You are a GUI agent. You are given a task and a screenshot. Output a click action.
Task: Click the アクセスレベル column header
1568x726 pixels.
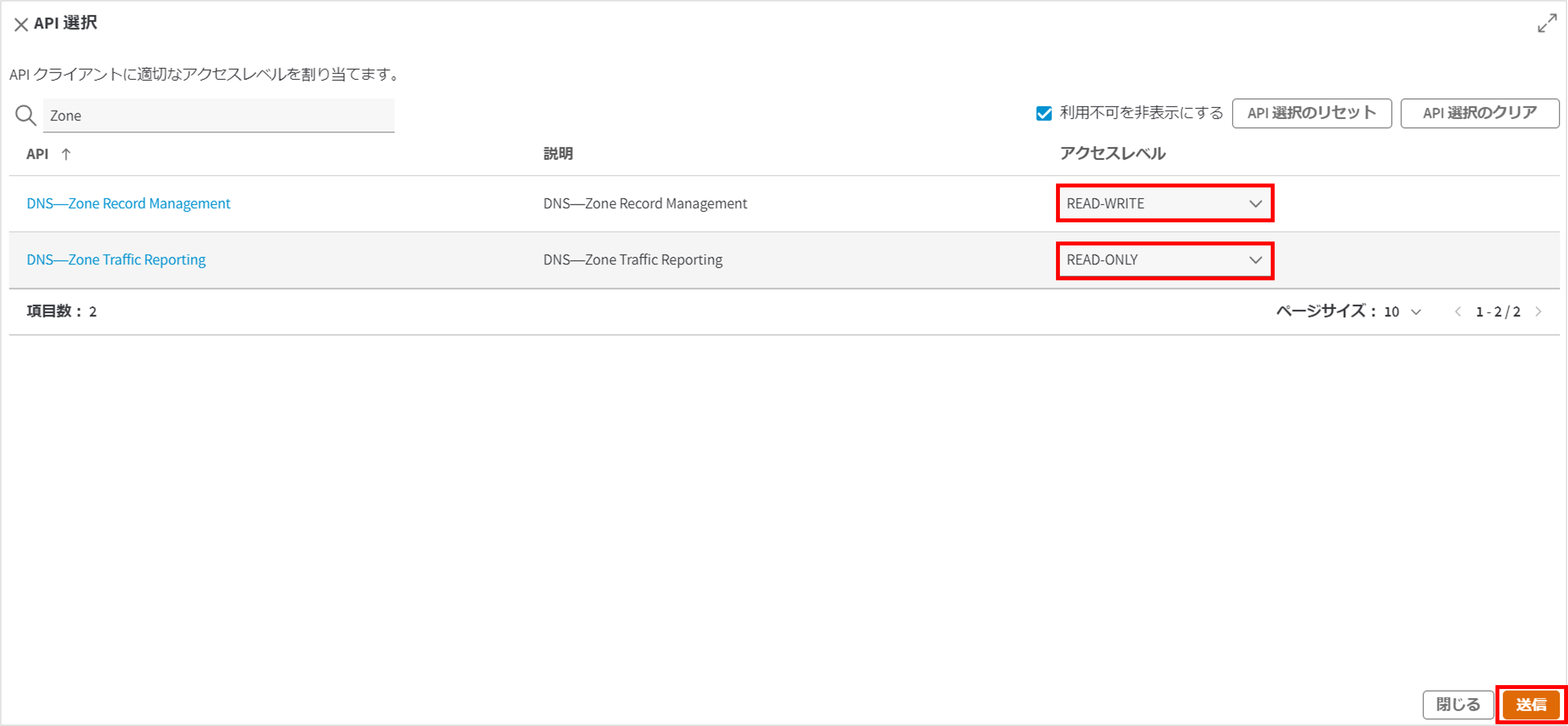[1112, 153]
